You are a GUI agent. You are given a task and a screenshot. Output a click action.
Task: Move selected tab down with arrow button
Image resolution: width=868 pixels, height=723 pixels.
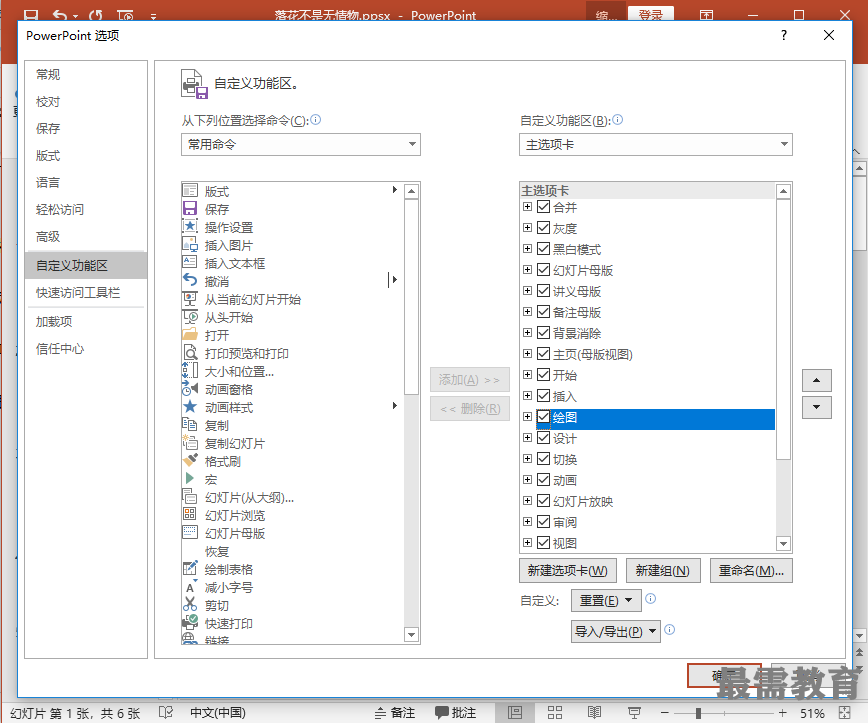tap(817, 407)
